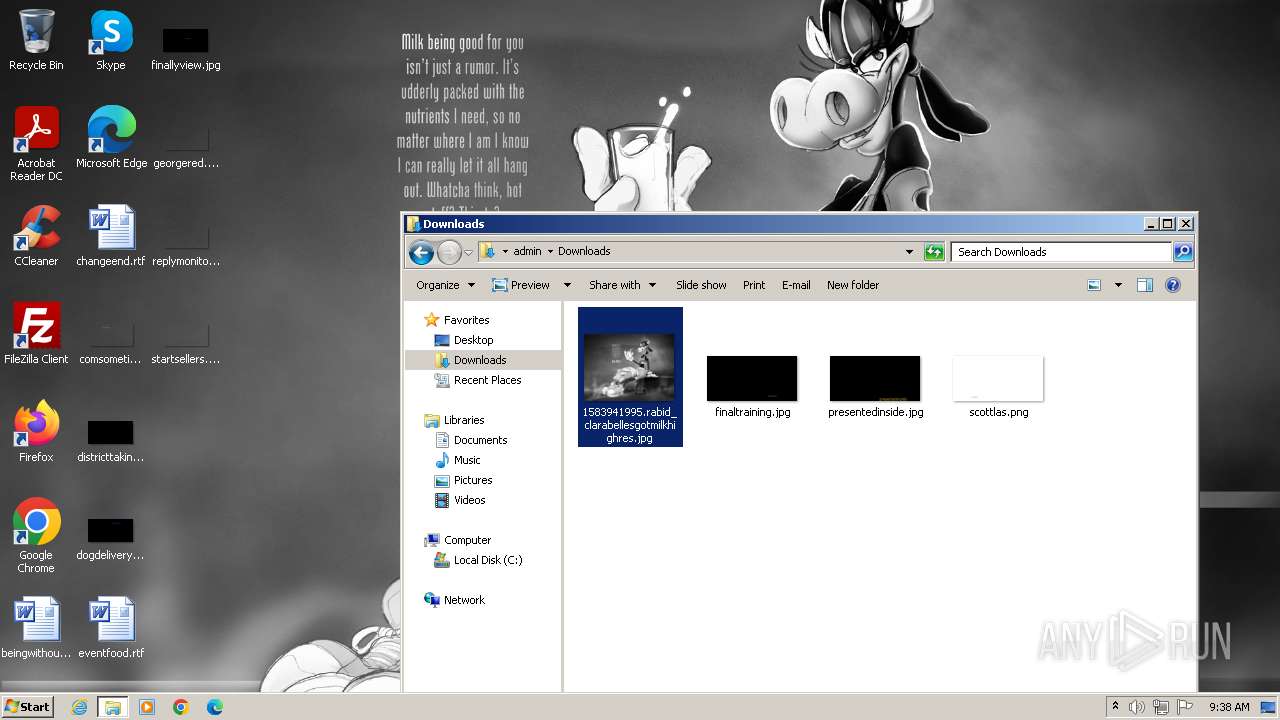Click the Favorites group header
The image size is (1280, 720).
tap(466, 320)
